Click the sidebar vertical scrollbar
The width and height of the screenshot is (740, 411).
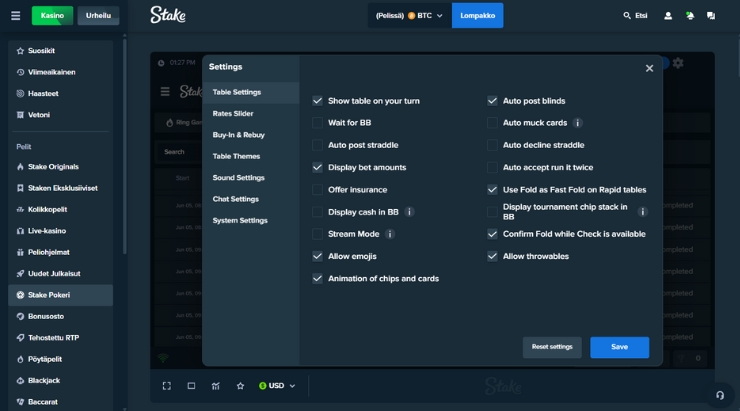coord(125,146)
